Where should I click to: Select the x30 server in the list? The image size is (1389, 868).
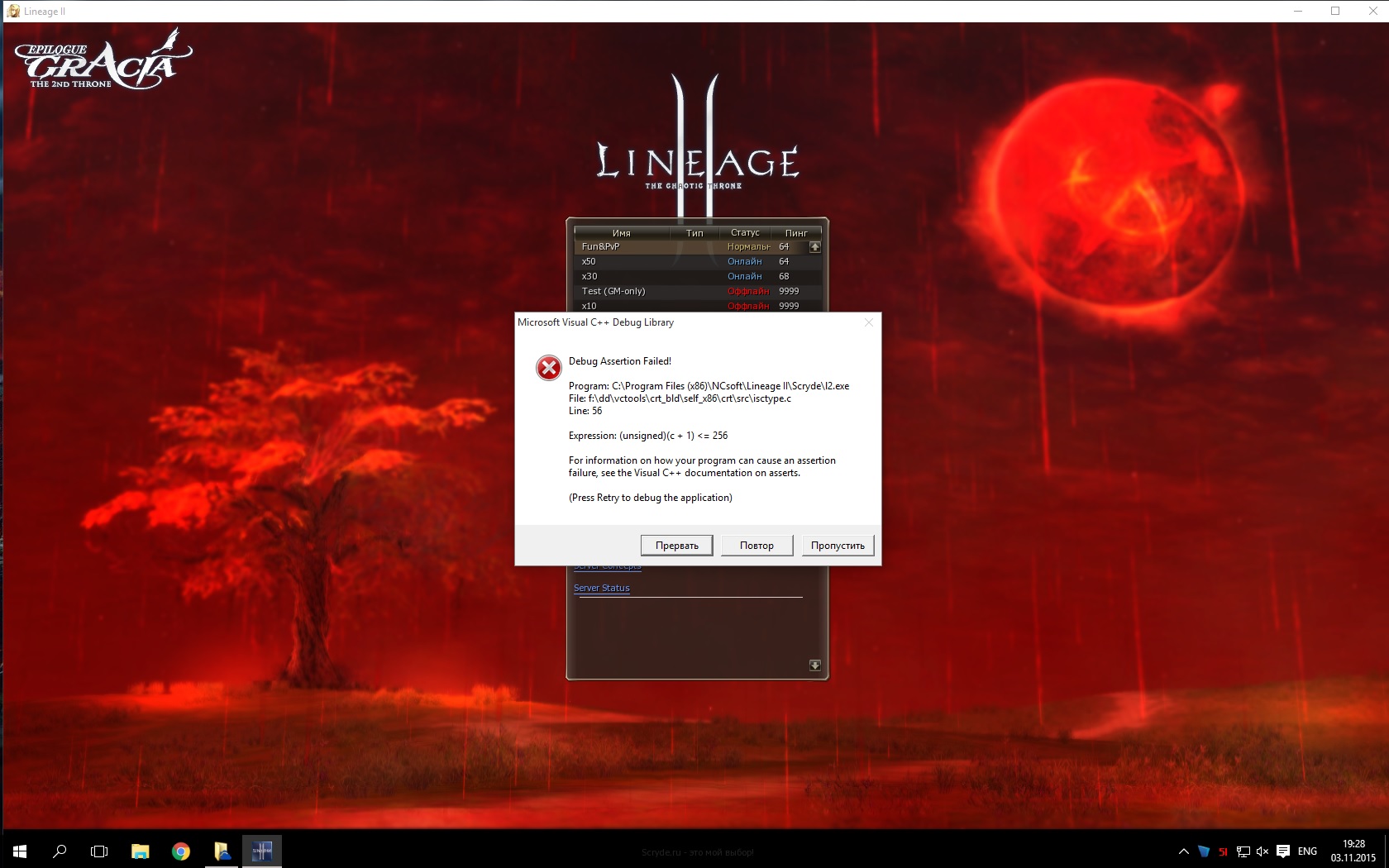click(x=645, y=276)
